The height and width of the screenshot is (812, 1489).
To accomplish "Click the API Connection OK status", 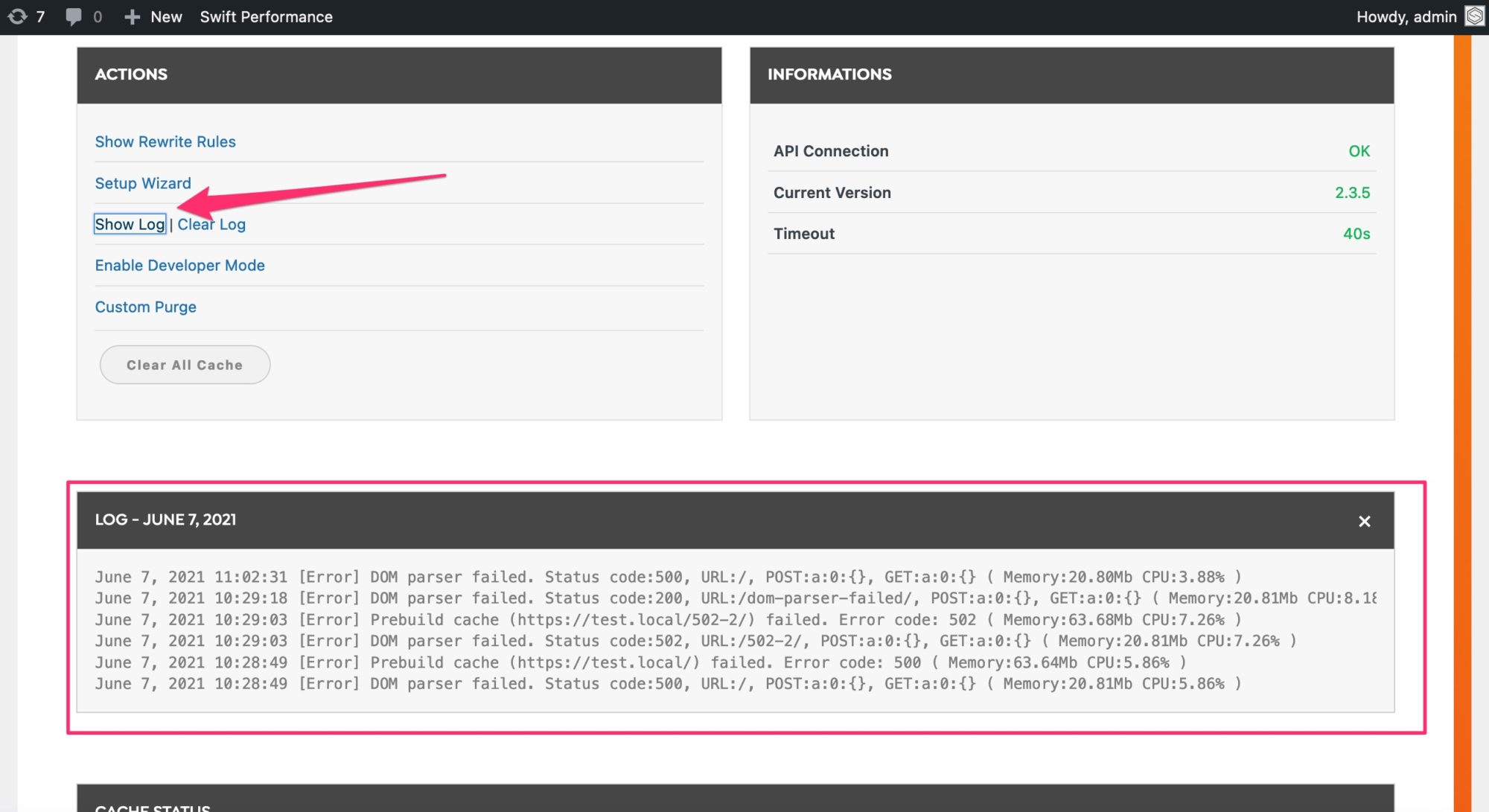I will [1360, 151].
